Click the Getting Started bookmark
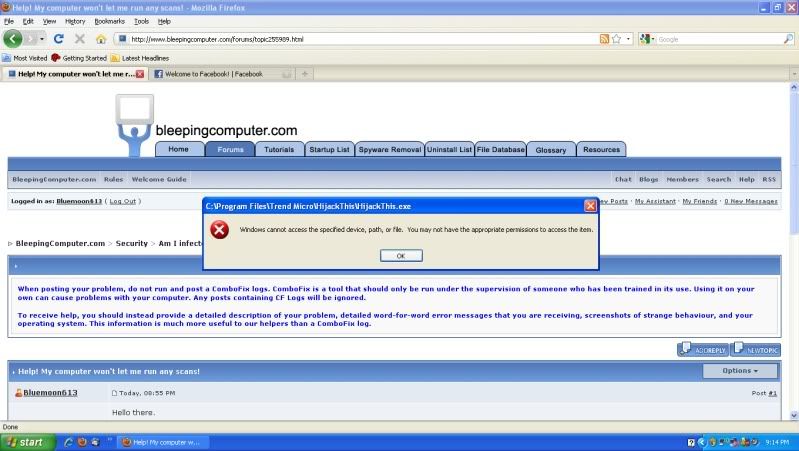799x451 pixels. pyautogui.click(x=79, y=58)
